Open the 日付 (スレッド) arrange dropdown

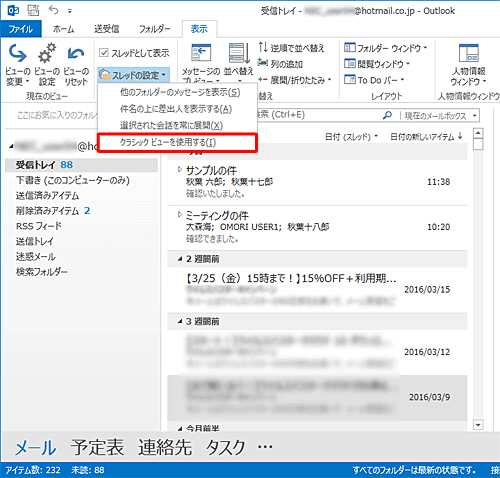(x=351, y=137)
